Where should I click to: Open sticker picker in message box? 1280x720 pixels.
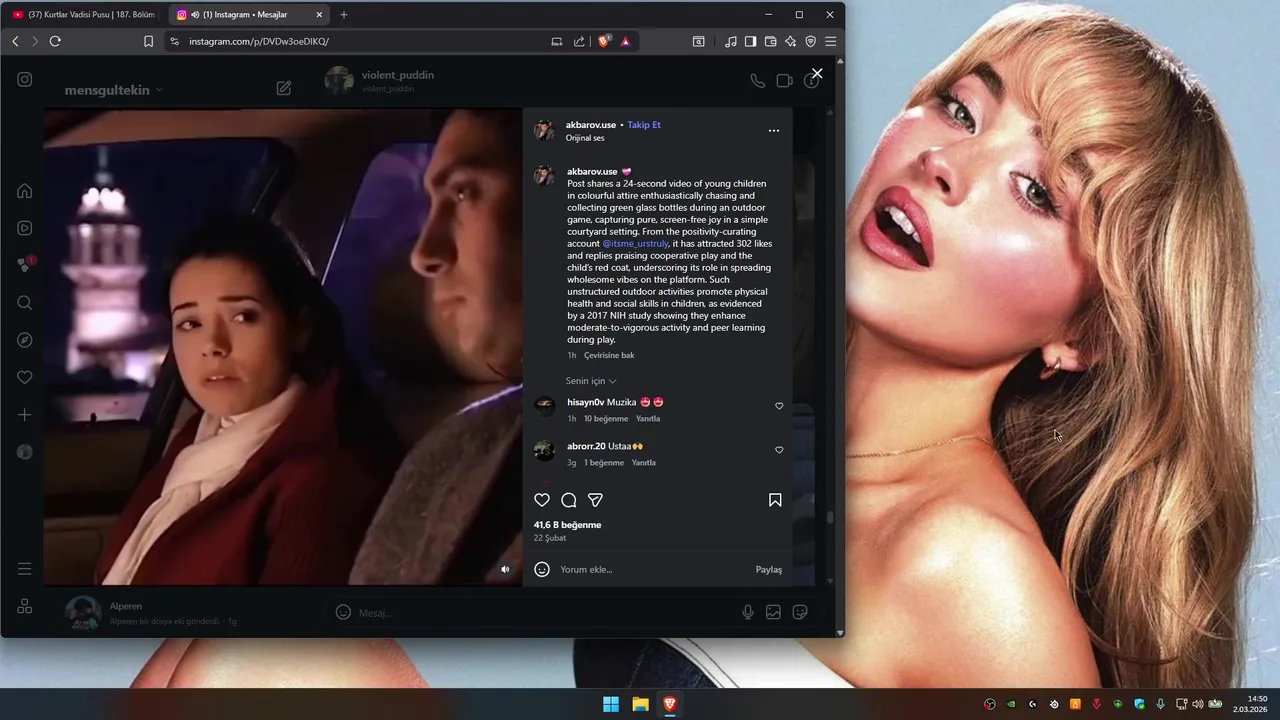pos(800,612)
